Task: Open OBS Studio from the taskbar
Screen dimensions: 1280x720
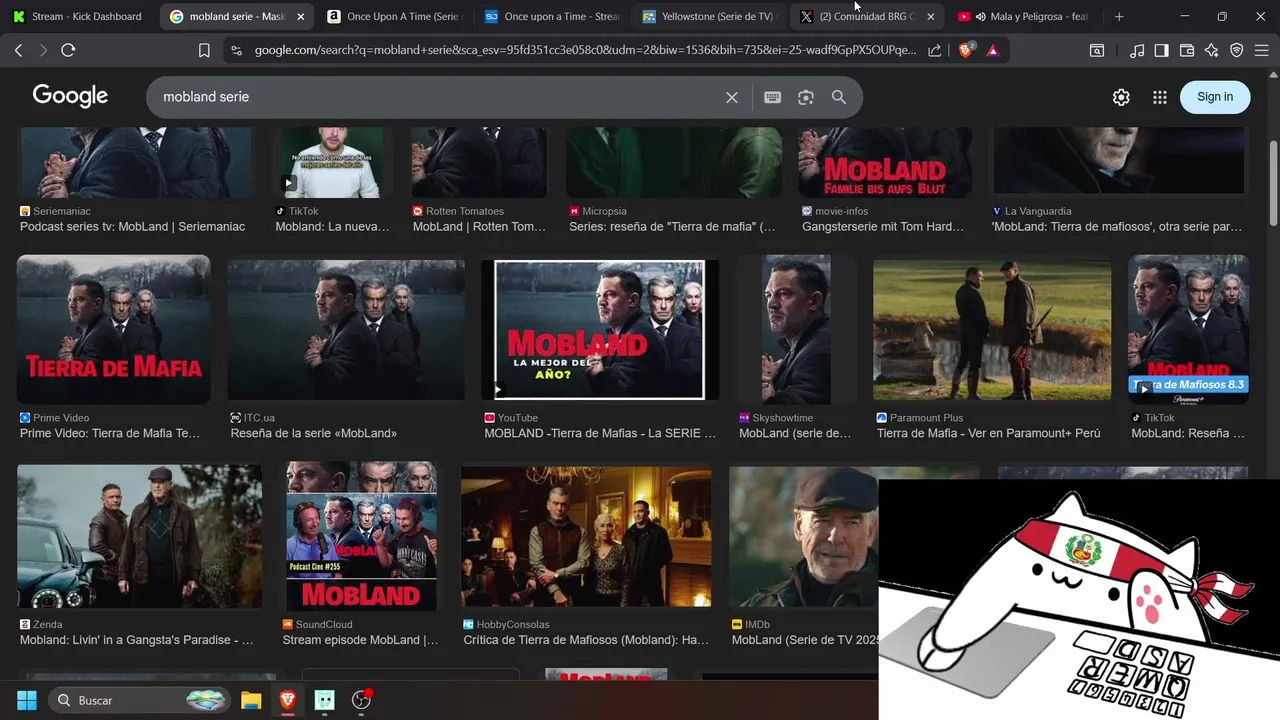Action: point(362,700)
